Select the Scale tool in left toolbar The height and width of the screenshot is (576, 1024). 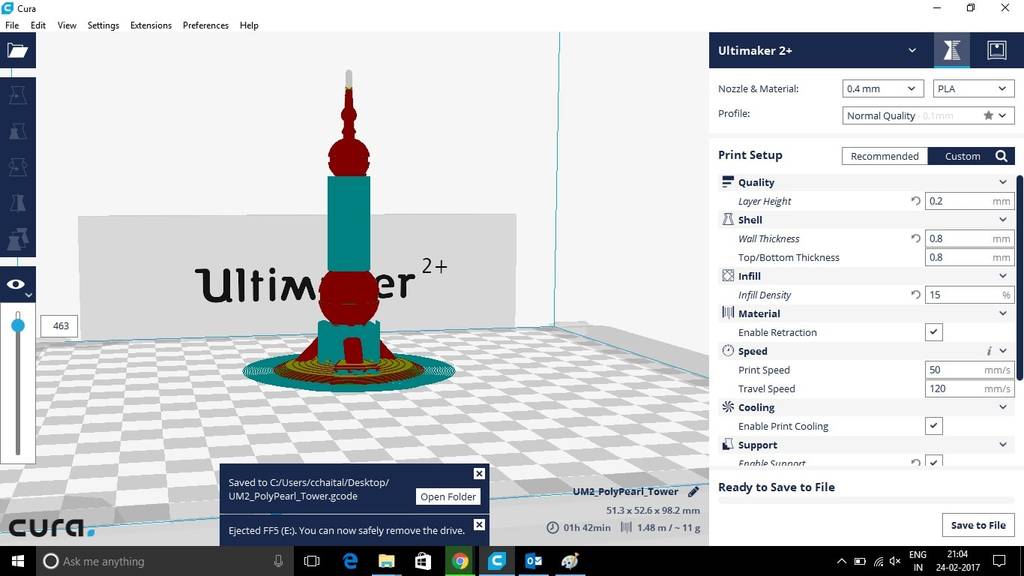(18, 131)
